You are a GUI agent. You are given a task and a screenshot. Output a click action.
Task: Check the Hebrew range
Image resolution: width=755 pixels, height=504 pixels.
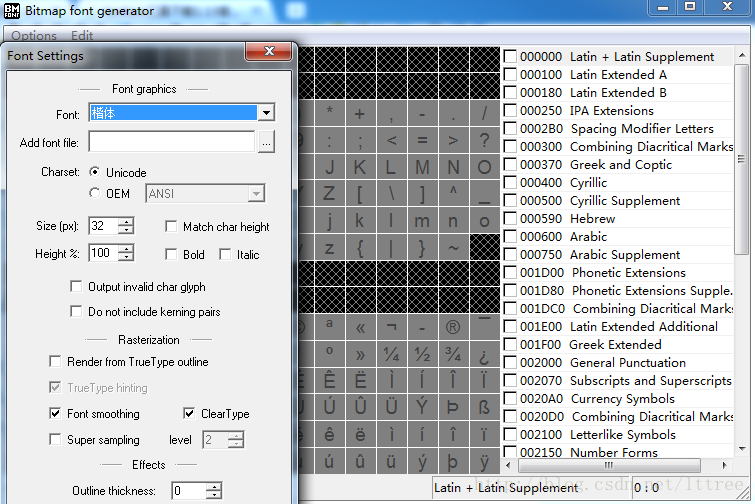(510, 219)
